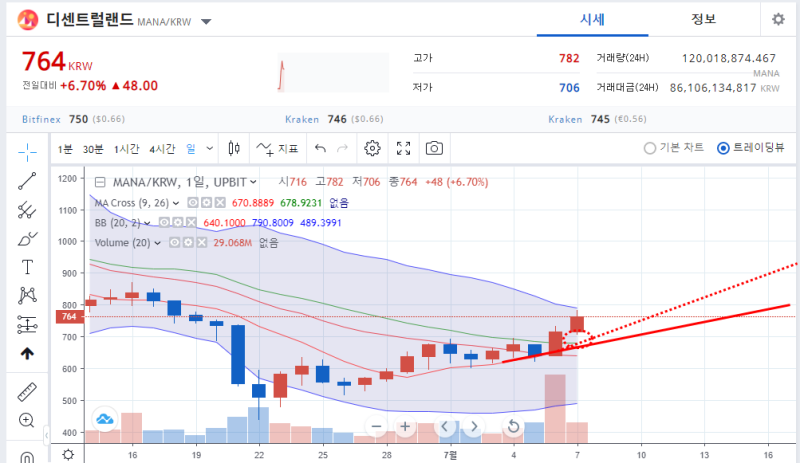This screenshot has height=463, width=800.
Task: Switch to the 시세 tab
Action: (592, 19)
